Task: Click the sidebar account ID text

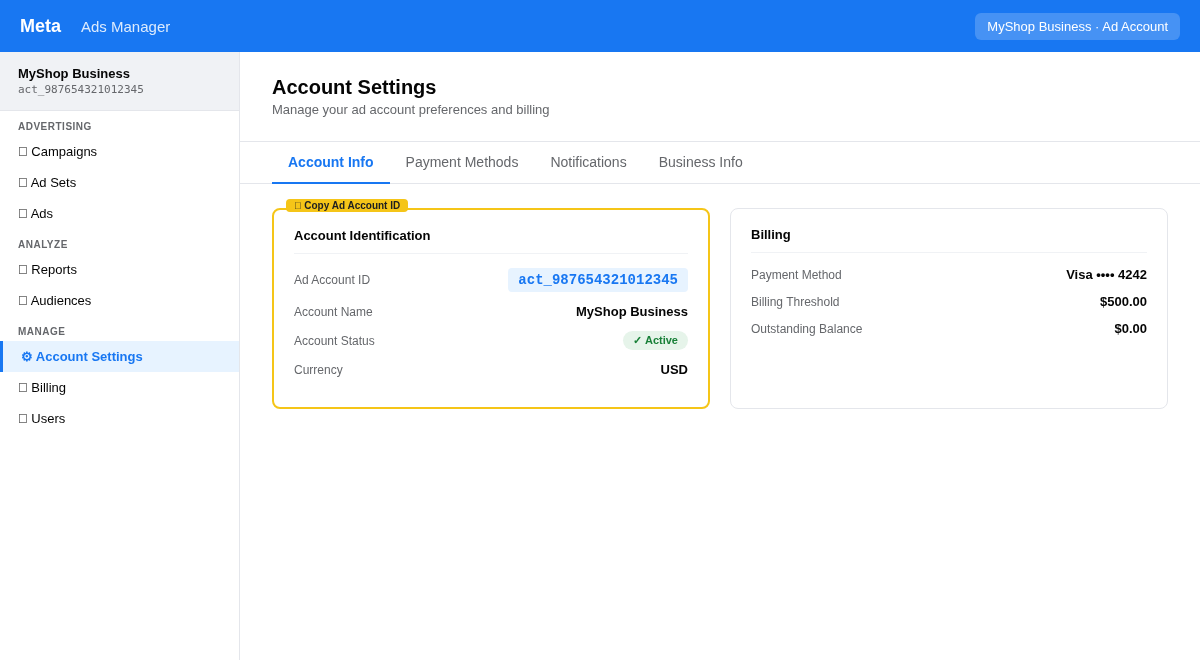Action: click(81, 89)
